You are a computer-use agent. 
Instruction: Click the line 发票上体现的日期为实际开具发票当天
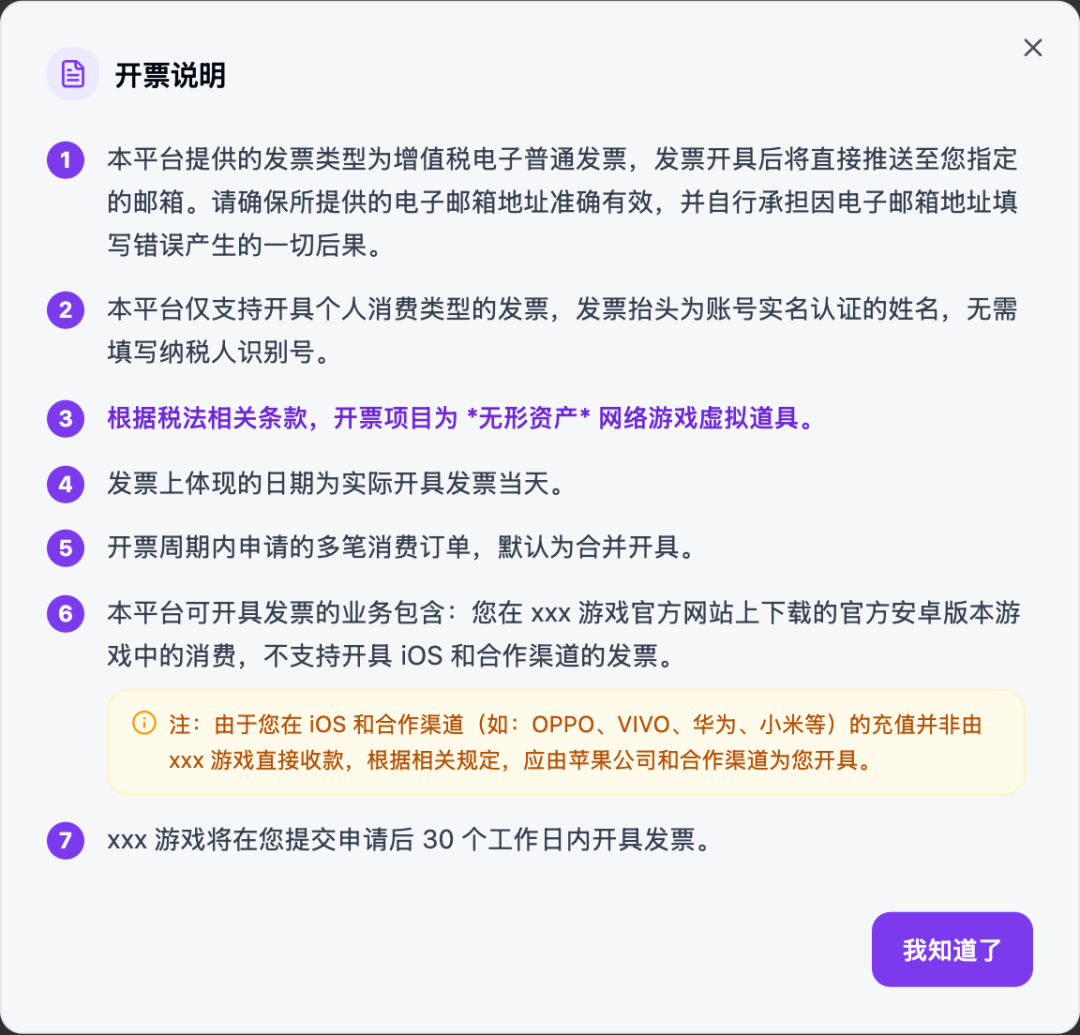[x=336, y=483]
